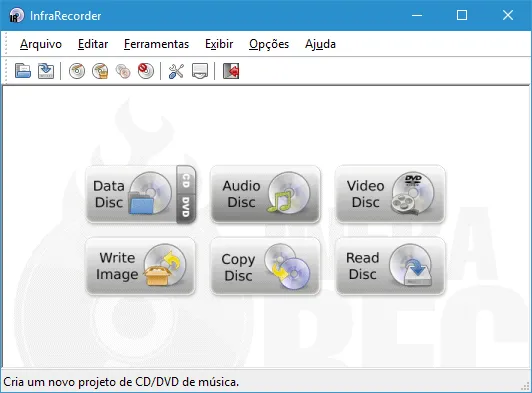532x393 pixels.
Task: Click the Burn compilation disc toolbar icon
Action: pos(77,71)
